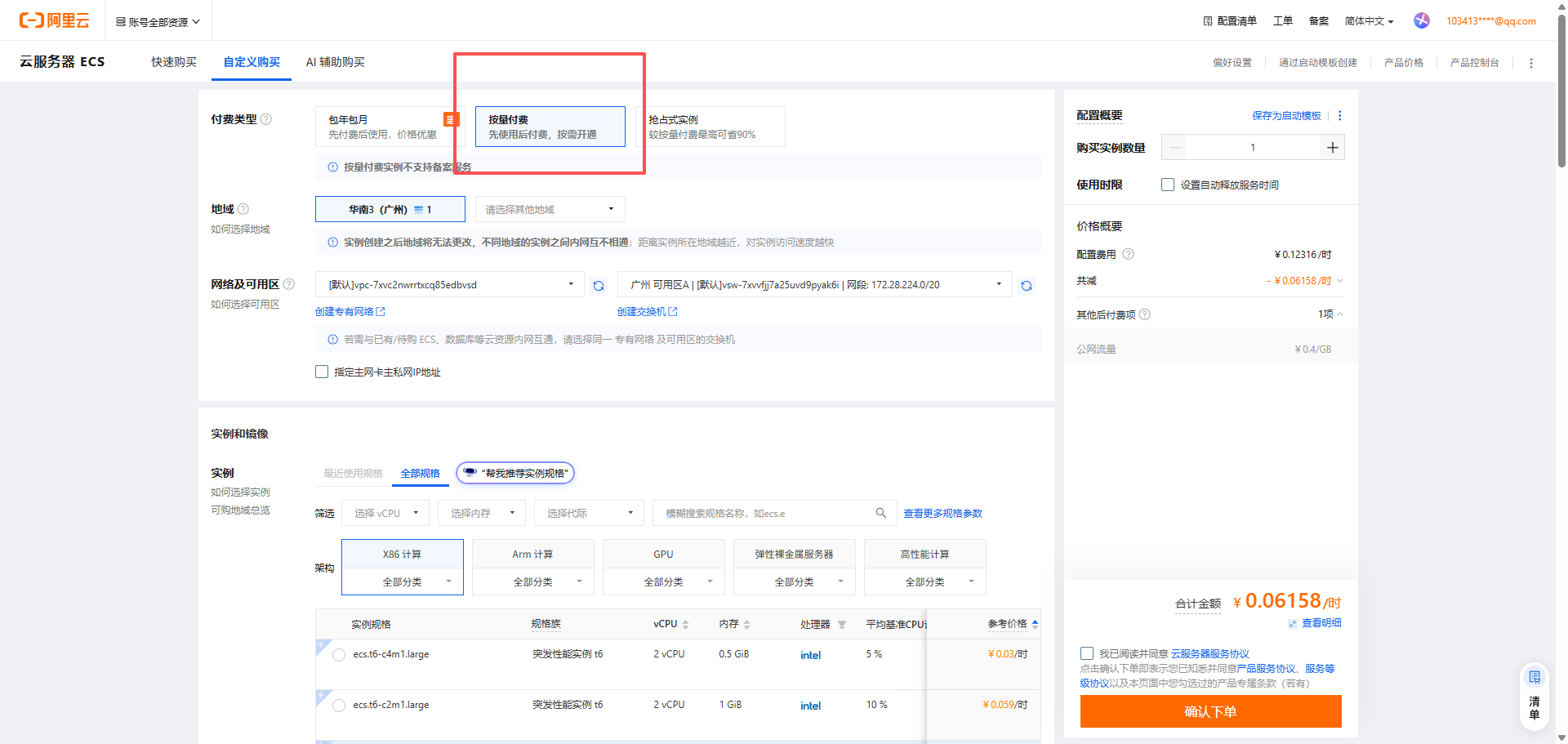Click the help icon beside 其他后付费项
This screenshot has width=1568, height=744.
[x=1145, y=314]
